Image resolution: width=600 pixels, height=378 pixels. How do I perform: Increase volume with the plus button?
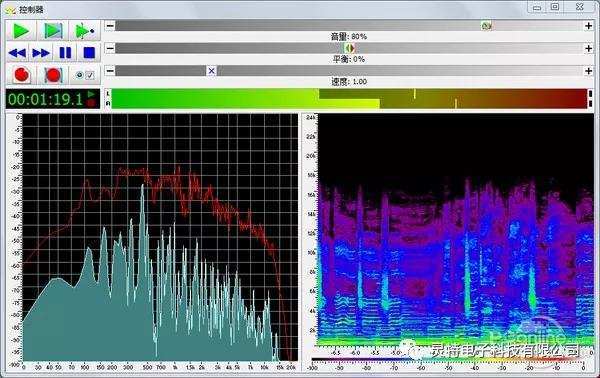pyautogui.click(x=589, y=26)
